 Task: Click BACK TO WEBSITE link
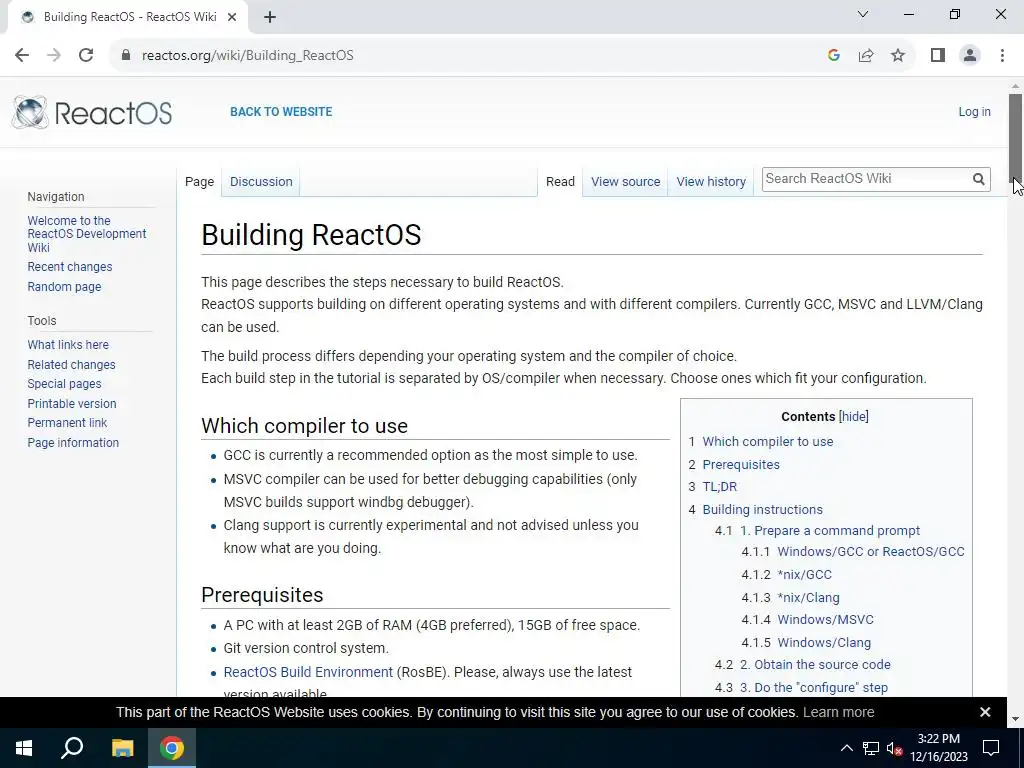[281, 112]
